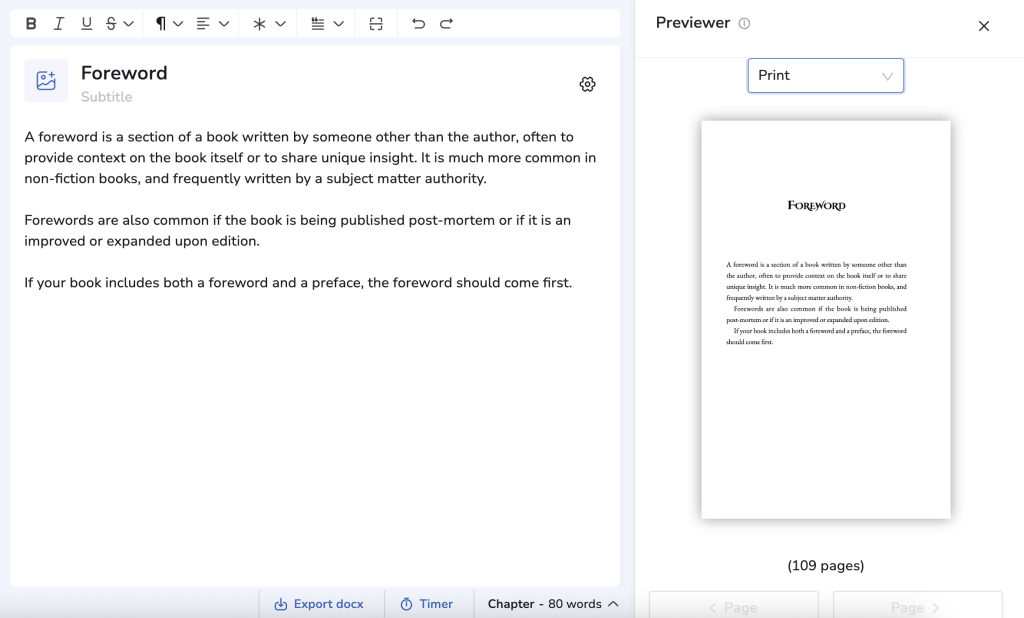Image resolution: width=1024 pixels, height=618 pixels.
Task: Redo the last edit
Action: [x=446, y=24]
